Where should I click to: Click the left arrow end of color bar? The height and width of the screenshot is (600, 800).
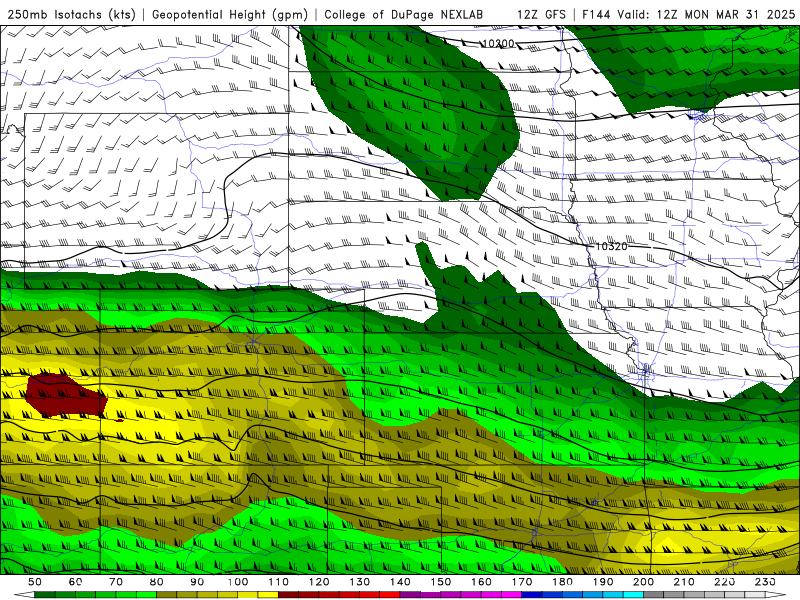click(x=24, y=593)
